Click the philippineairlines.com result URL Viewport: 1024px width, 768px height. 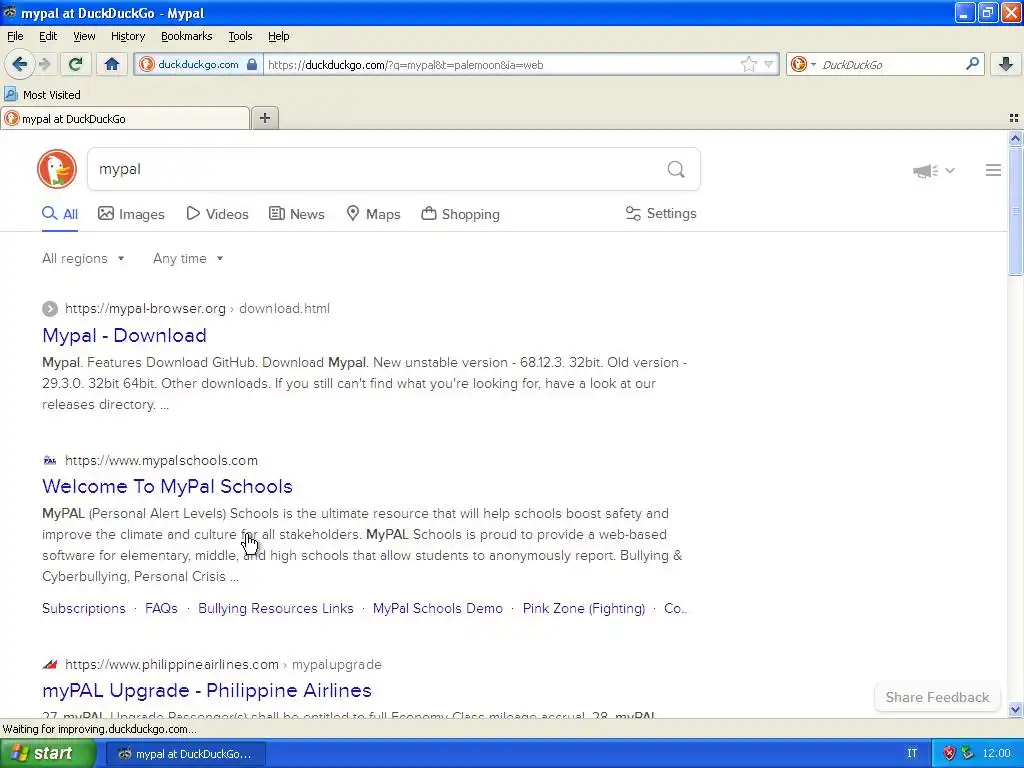(x=223, y=664)
